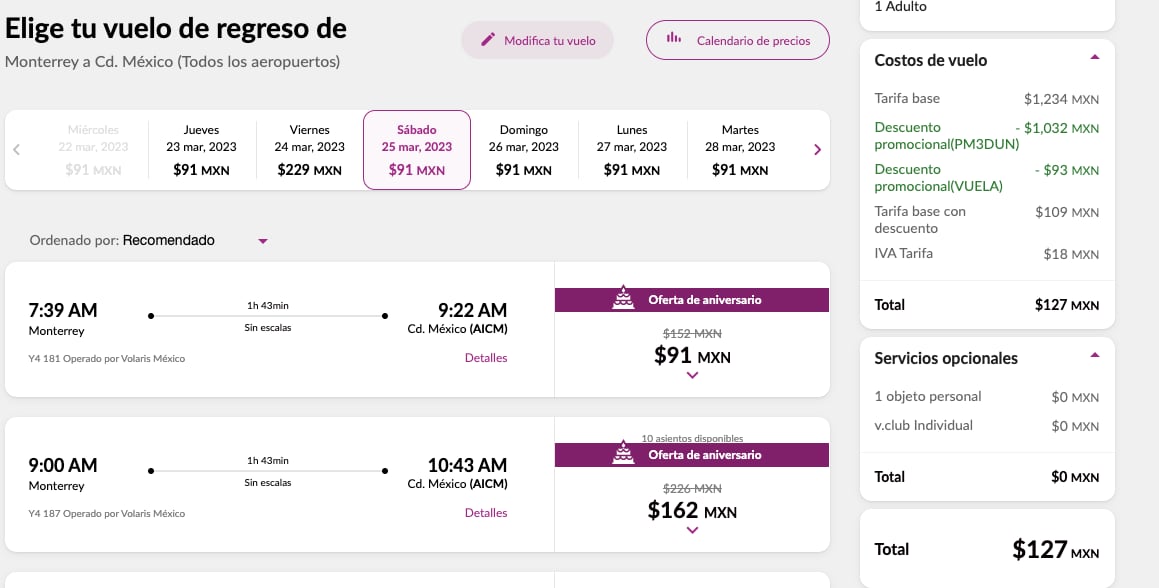Click the anniversary cake icon on the 7:39 AM flight

click(623, 299)
